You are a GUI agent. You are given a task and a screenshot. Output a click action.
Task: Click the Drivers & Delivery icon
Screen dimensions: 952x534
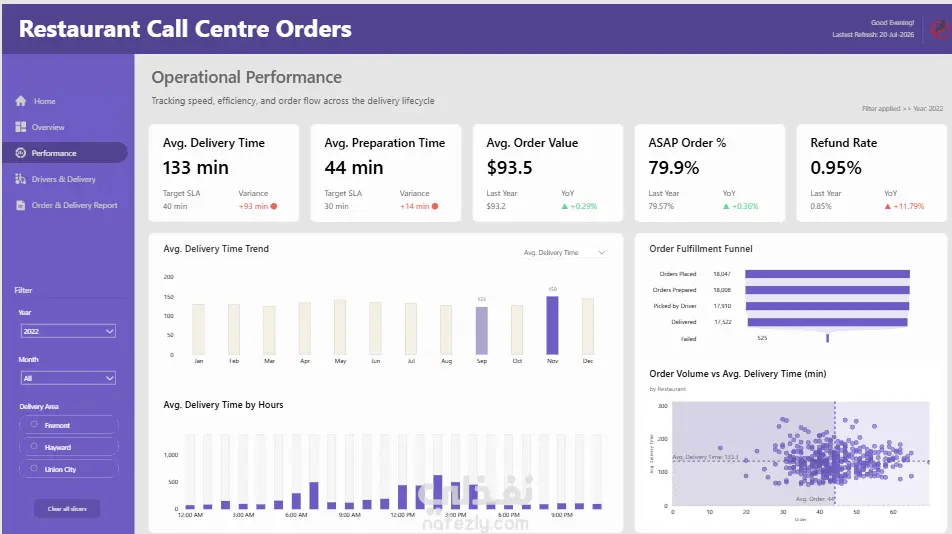click(x=21, y=179)
